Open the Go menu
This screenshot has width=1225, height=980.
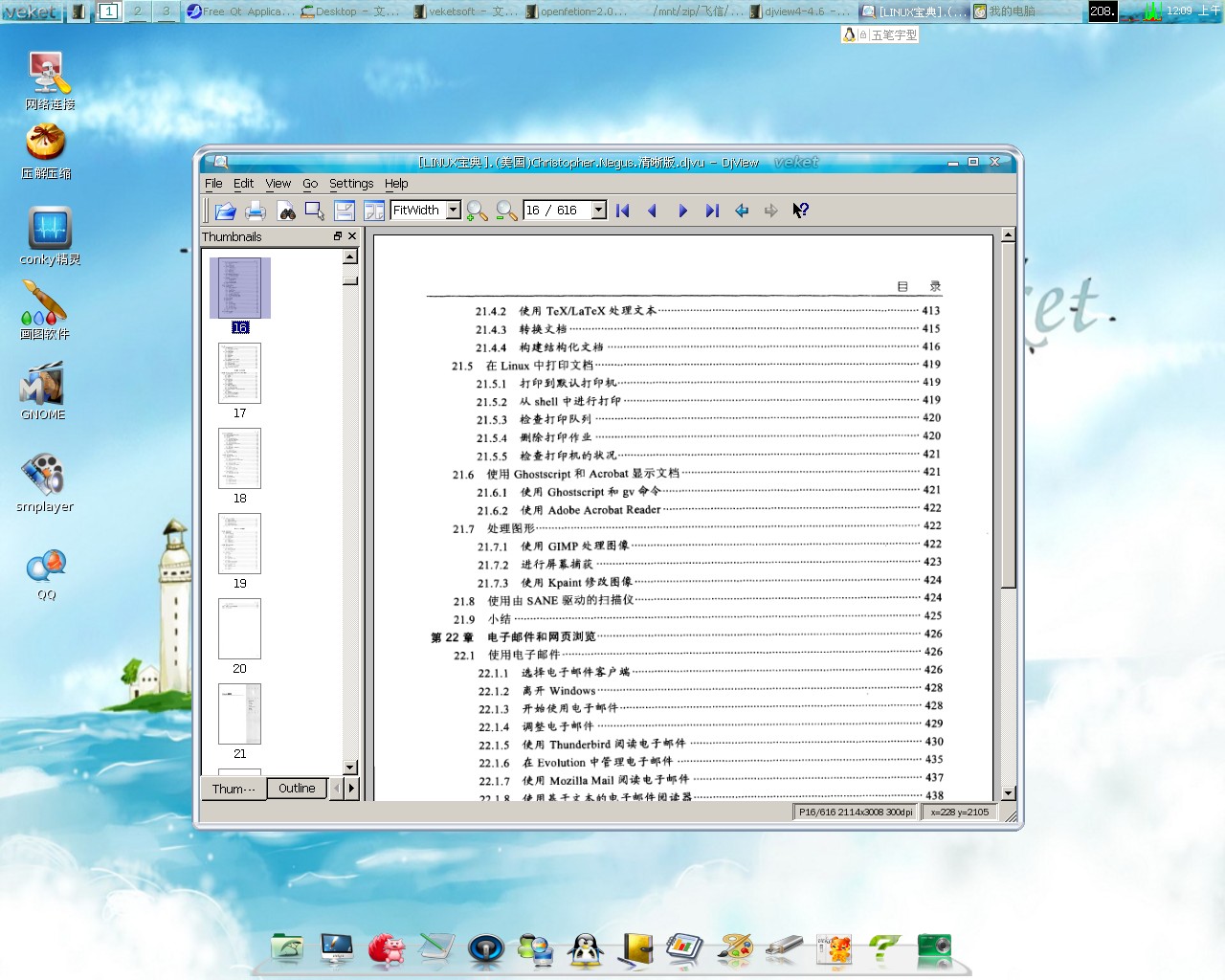(310, 183)
